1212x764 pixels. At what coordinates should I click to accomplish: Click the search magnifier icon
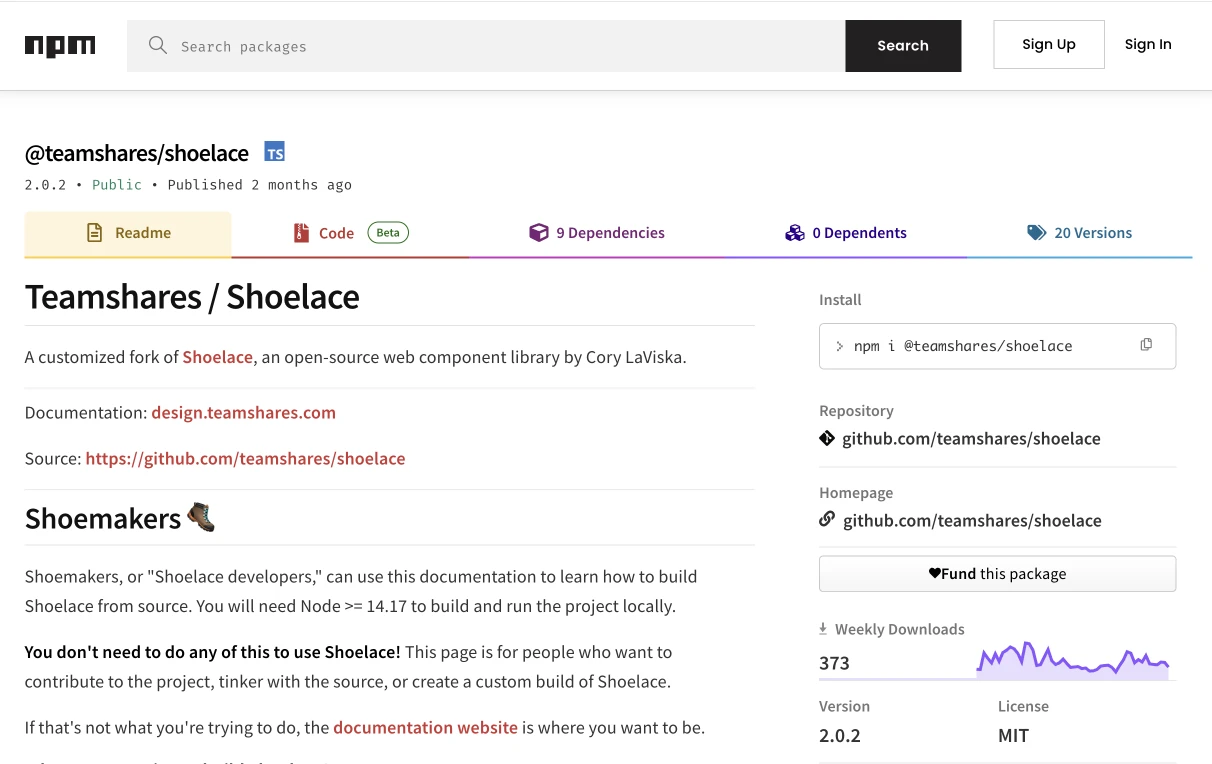pyautogui.click(x=158, y=45)
